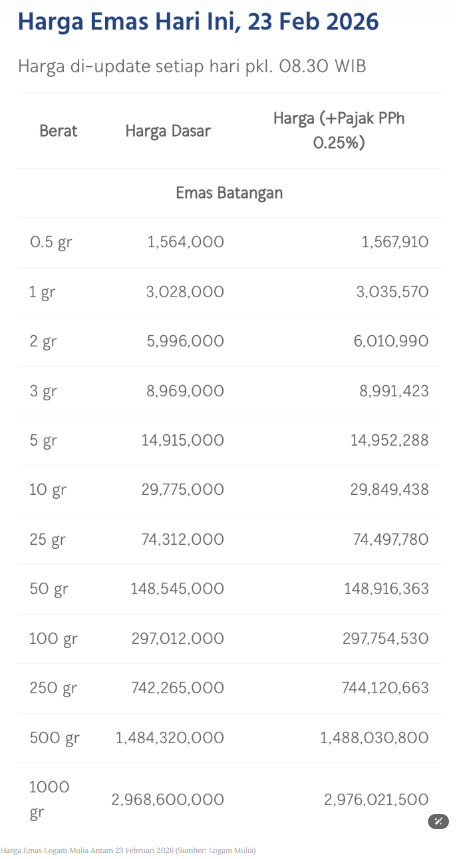
Task: Select the Emas Batangan section row
Action: coord(229,193)
